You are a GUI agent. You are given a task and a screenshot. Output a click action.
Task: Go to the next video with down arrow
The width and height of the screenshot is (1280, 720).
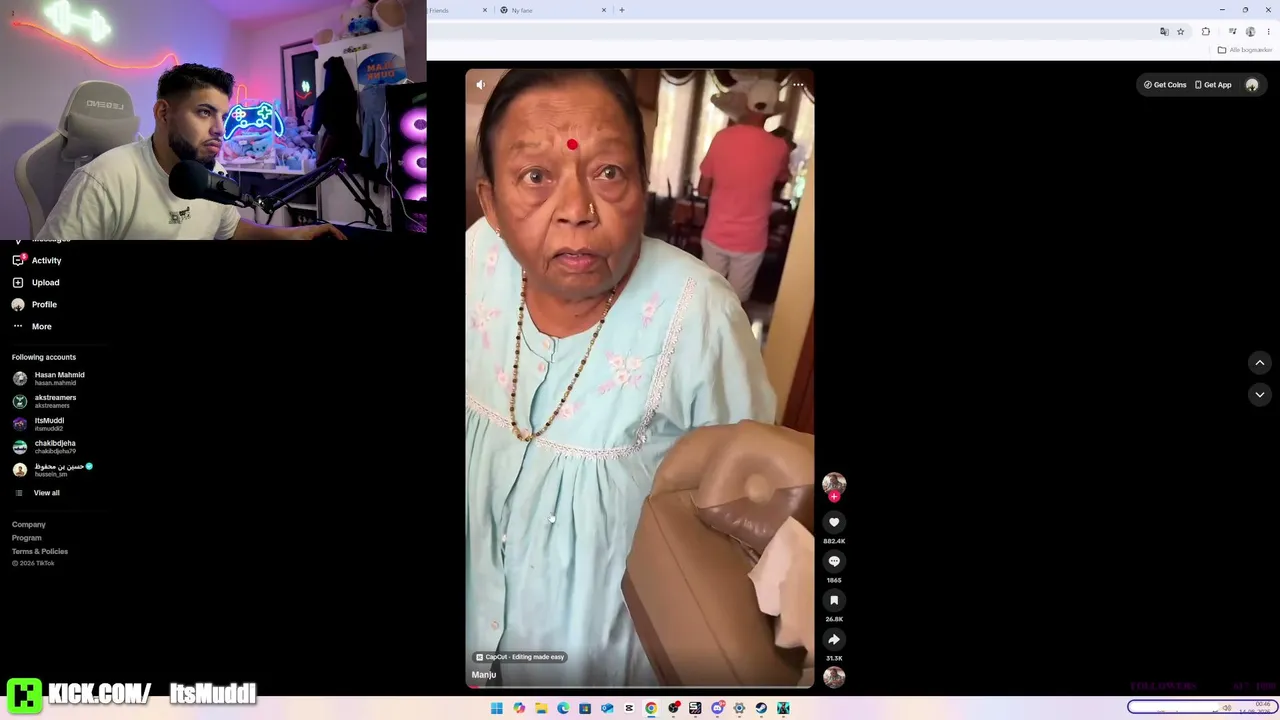coord(1260,395)
